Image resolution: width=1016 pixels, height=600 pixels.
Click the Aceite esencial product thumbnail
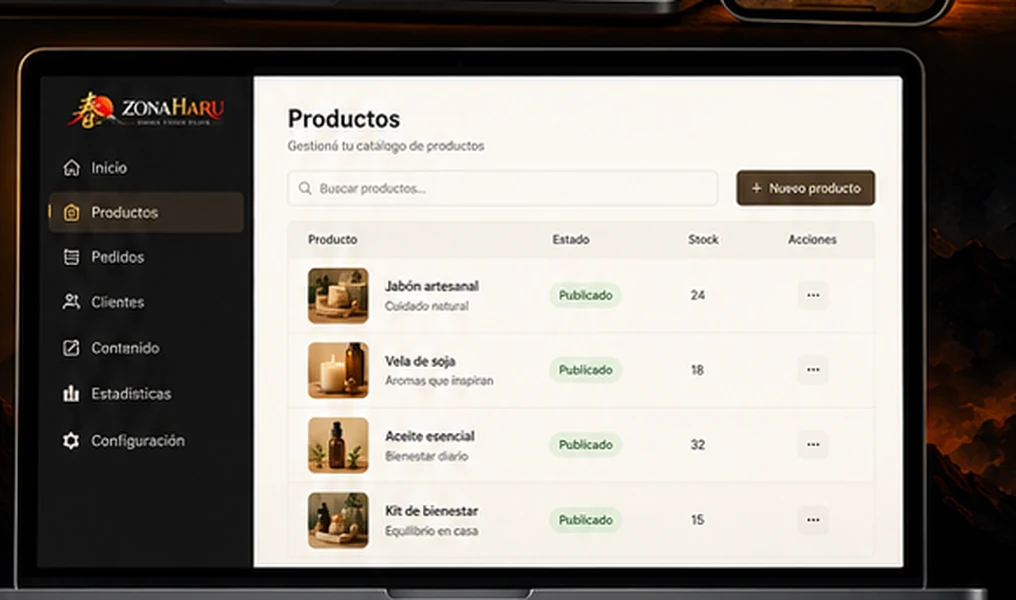(338, 445)
